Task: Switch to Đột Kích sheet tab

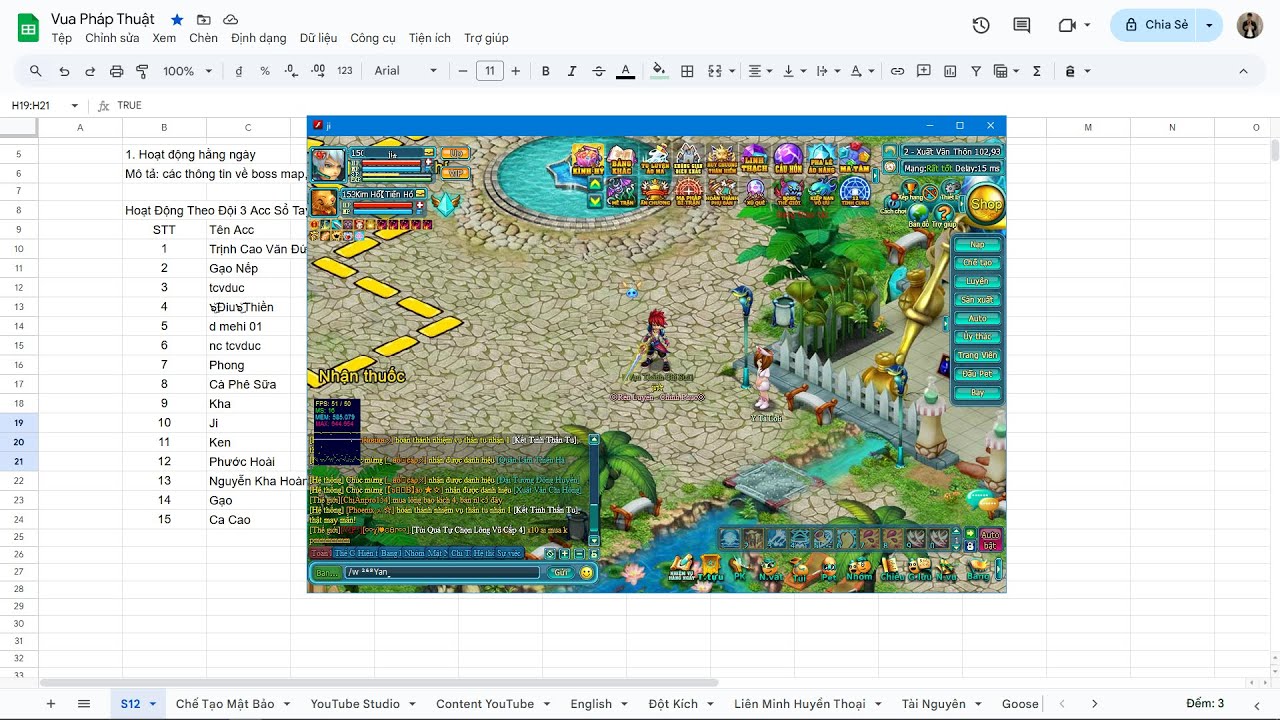Action: pyautogui.click(x=673, y=704)
